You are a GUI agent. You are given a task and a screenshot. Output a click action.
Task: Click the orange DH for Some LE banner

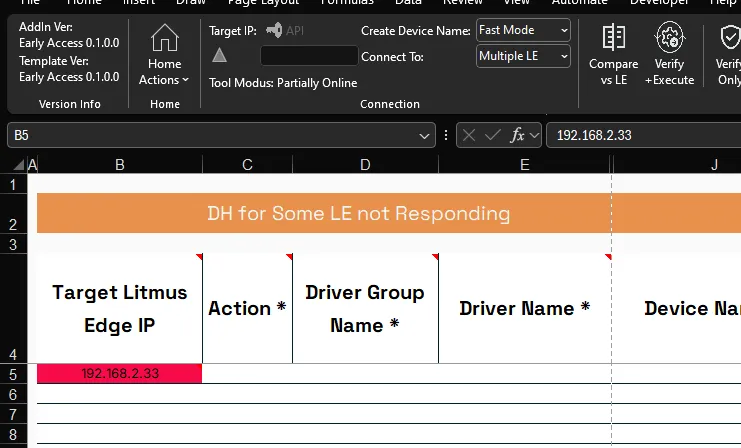[x=389, y=213]
